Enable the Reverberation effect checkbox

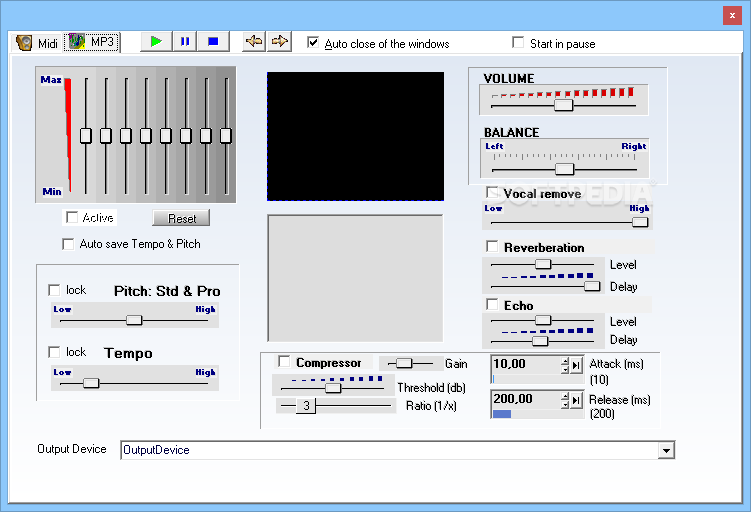[492, 246]
